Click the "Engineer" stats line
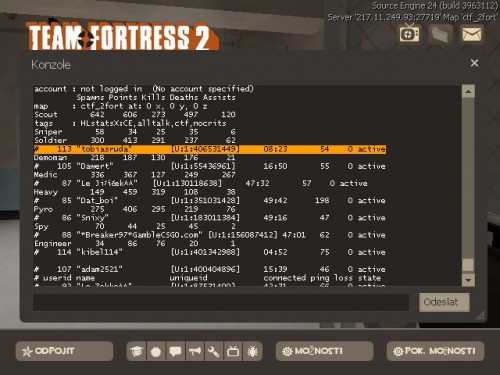Screen dimensions: 500x375 (135, 244)
